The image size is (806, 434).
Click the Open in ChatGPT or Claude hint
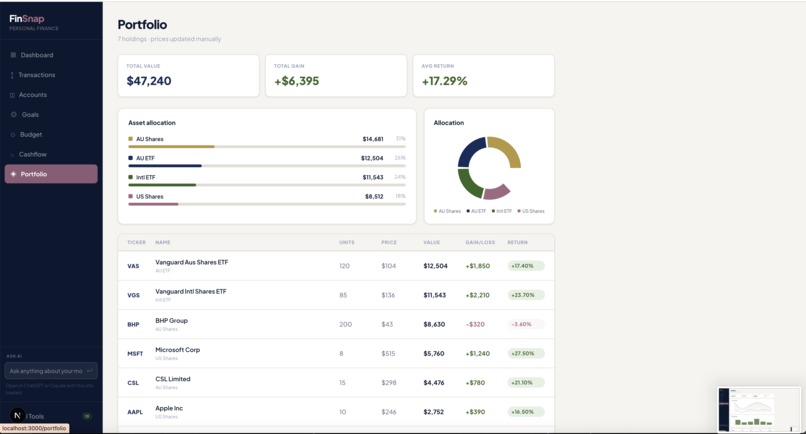(49, 389)
